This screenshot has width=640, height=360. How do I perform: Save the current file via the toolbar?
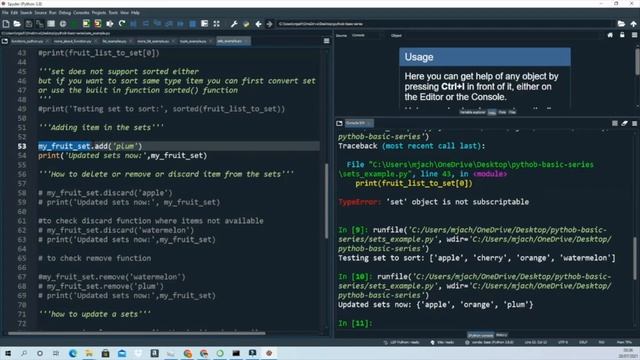(x=29, y=24)
